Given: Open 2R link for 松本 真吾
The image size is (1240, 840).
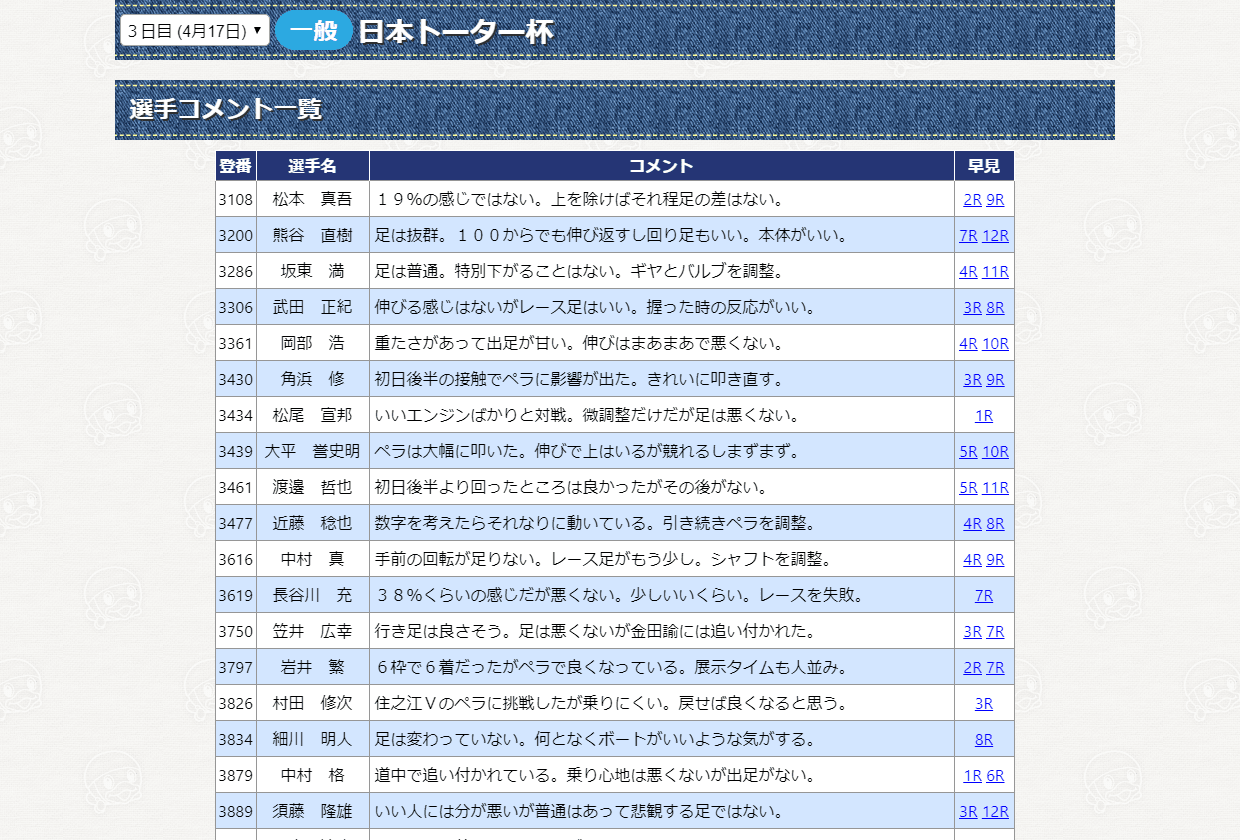Looking at the screenshot, I should pyautogui.click(x=972, y=199).
